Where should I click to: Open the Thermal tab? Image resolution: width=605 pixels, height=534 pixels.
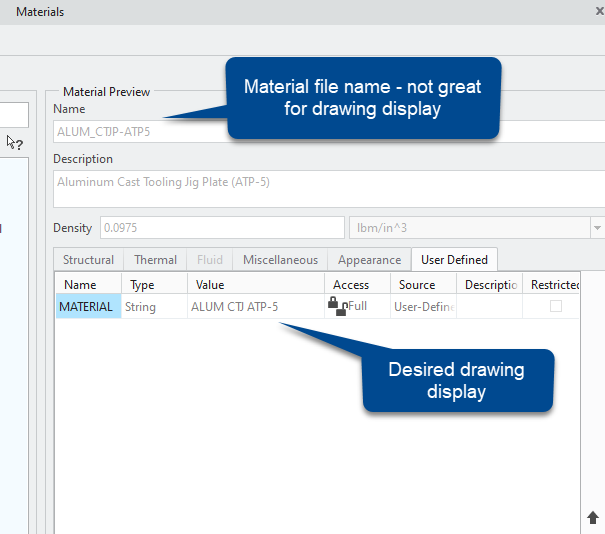point(155,260)
